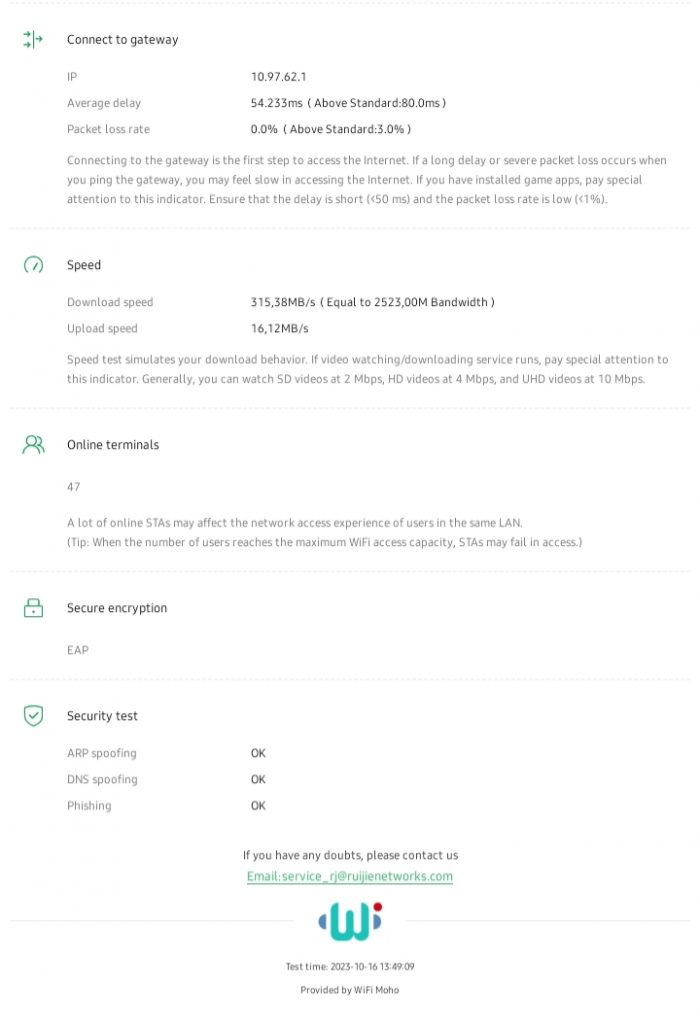The width and height of the screenshot is (700, 1024).
Task: Click the download speed value
Action: coord(372,302)
